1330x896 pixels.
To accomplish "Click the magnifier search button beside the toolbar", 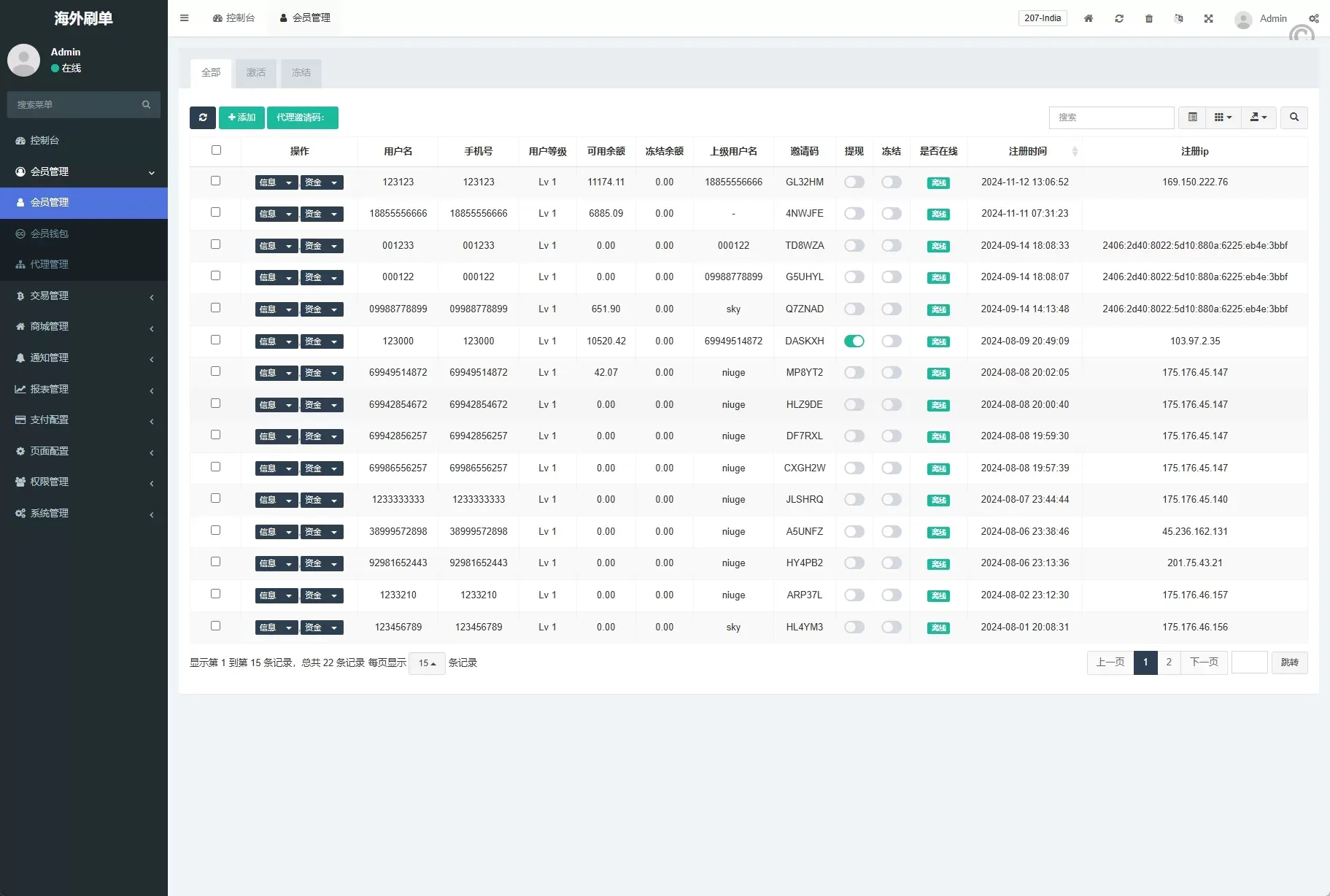I will (1294, 117).
